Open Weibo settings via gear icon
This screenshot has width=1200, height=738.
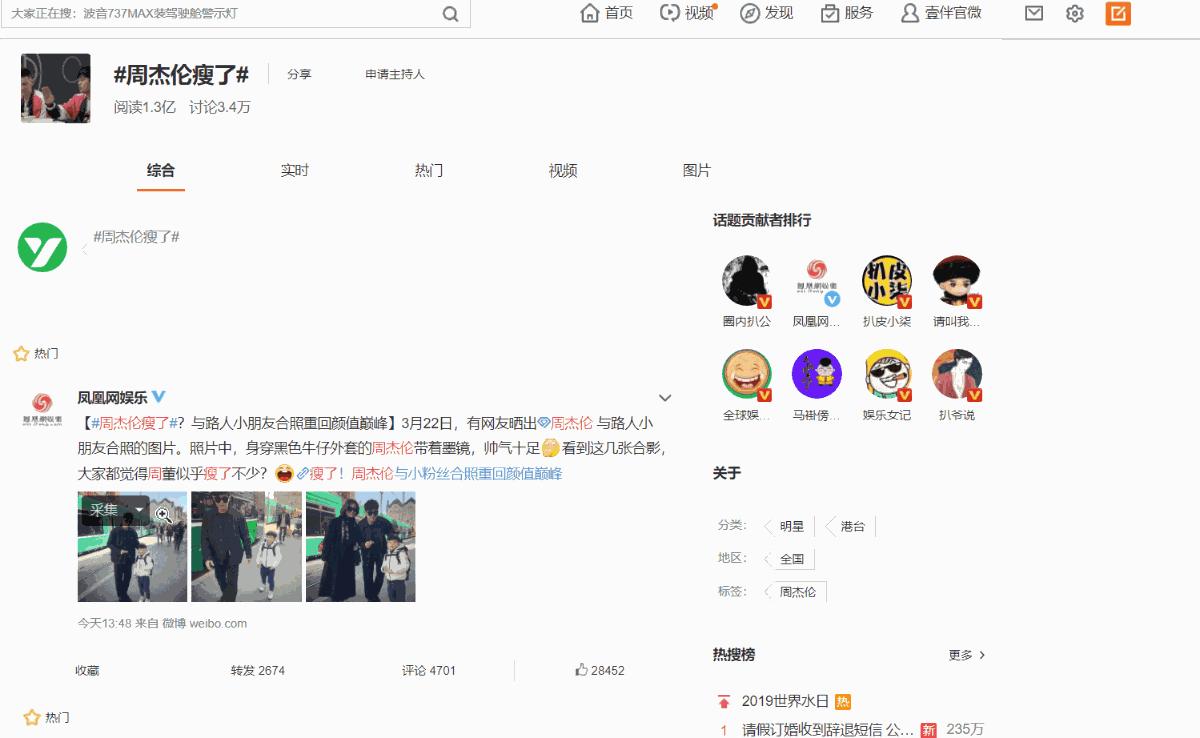1073,14
